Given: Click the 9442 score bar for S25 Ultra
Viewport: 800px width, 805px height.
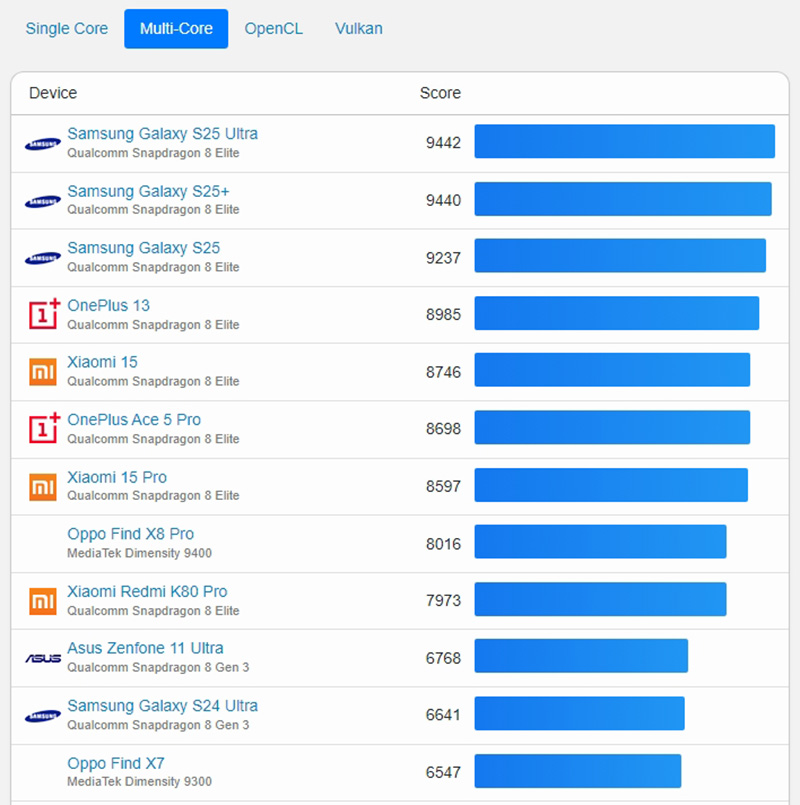Looking at the screenshot, I should coord(624,141).
